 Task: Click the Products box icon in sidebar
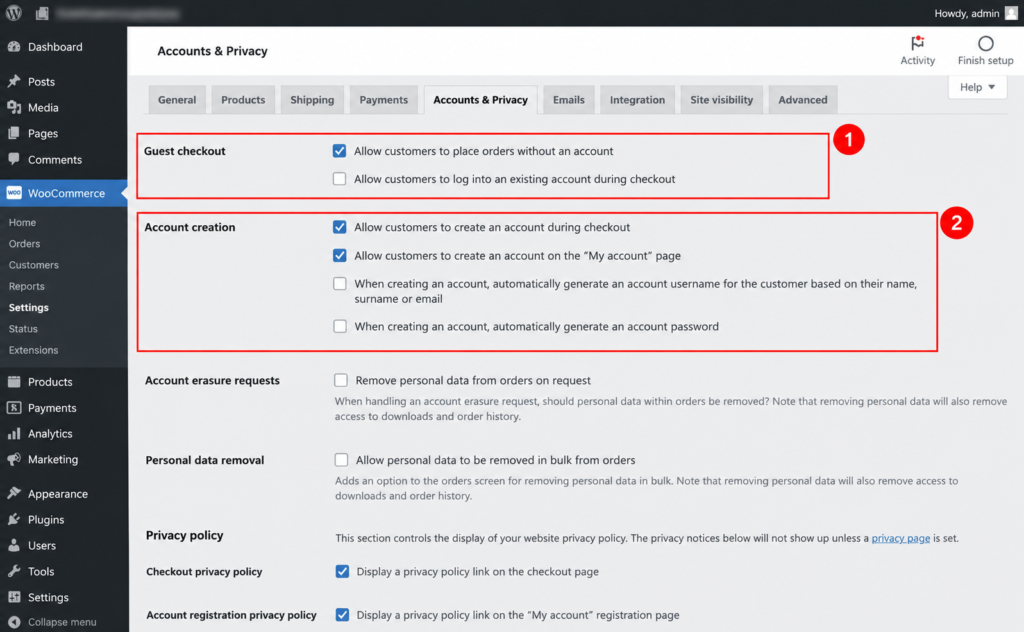[14, 381]
